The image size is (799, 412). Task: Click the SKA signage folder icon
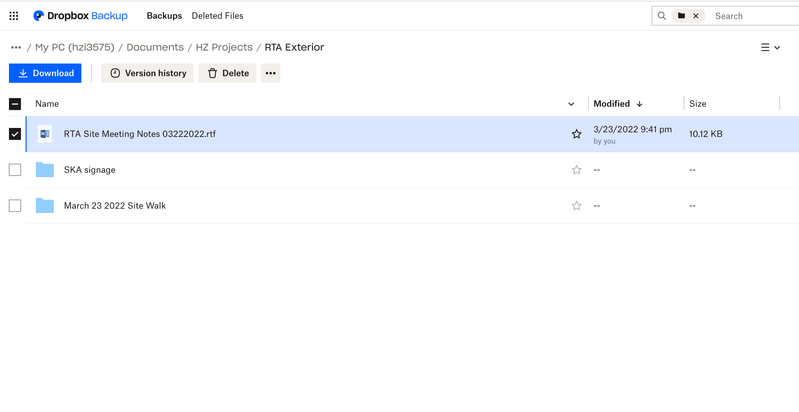click(x=45, y=170)
